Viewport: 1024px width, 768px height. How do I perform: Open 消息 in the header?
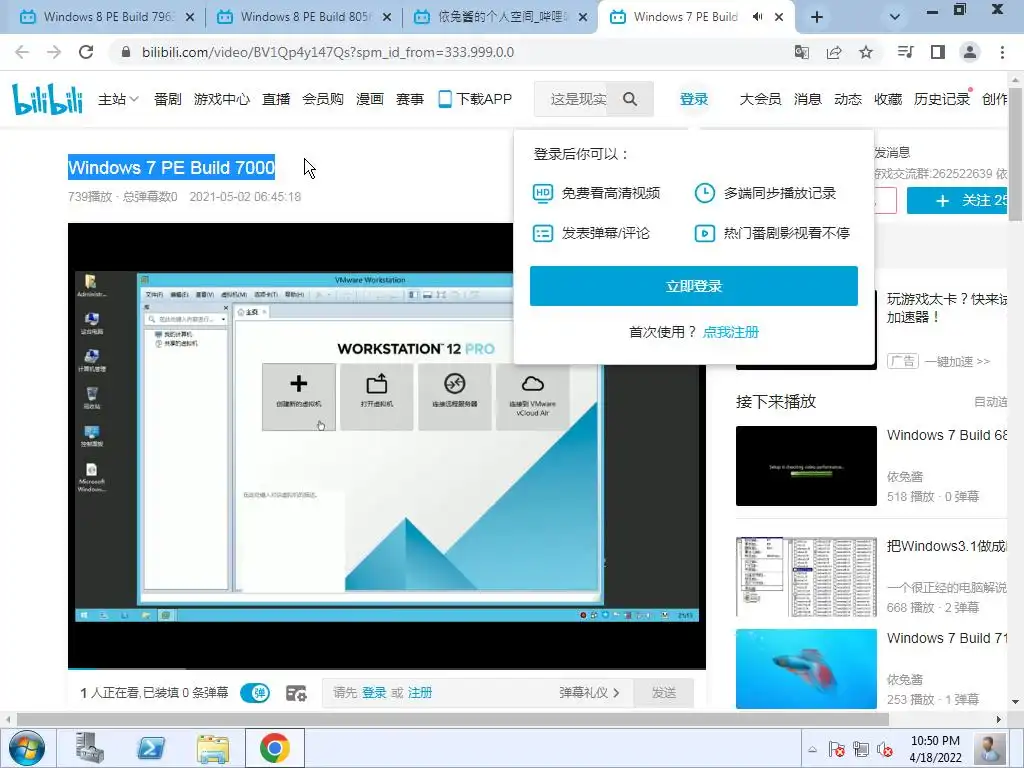coord(807,99)
